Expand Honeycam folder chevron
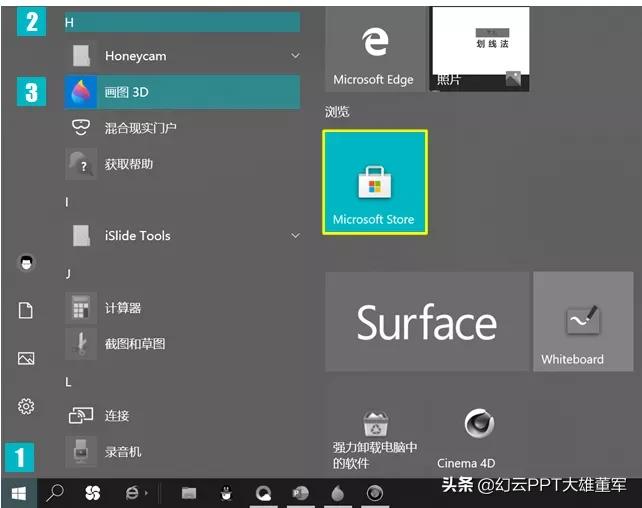This screenshot has width=642, height=508. 295,56
